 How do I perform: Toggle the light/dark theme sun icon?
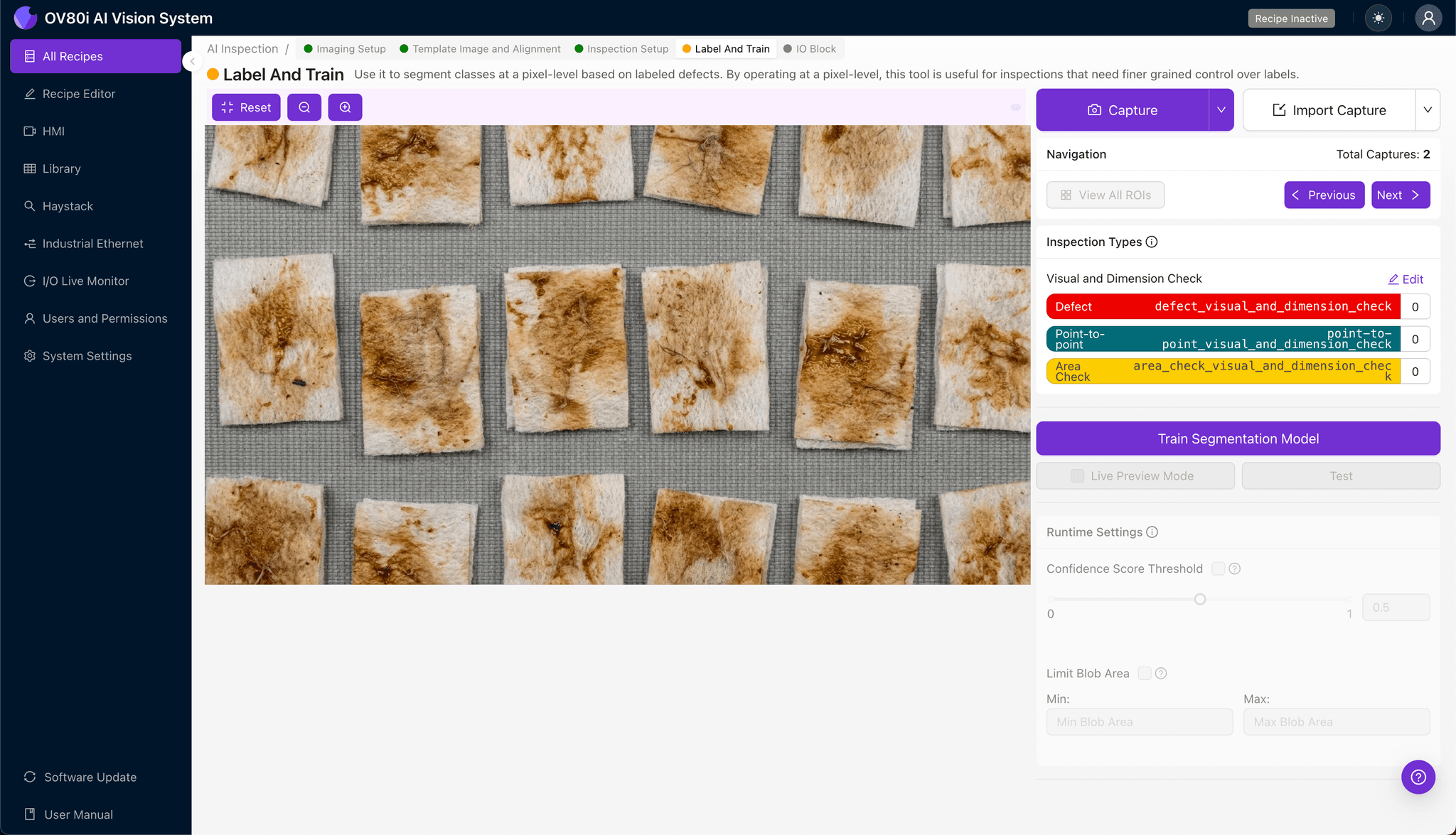[1379, 18]
